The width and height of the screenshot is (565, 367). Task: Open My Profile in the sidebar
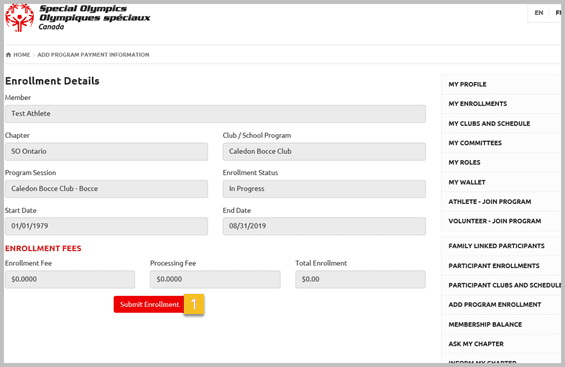pyautogui.click(x=467, y=84)
